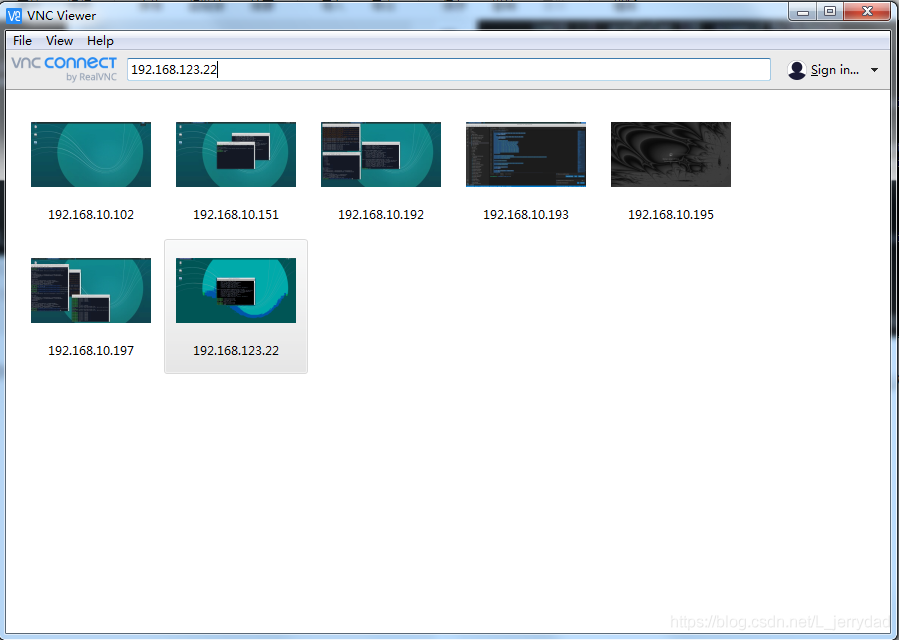The height and width of the screenshot is (640, 899).
Task: Open the File menu
Action: coord(22,41)
